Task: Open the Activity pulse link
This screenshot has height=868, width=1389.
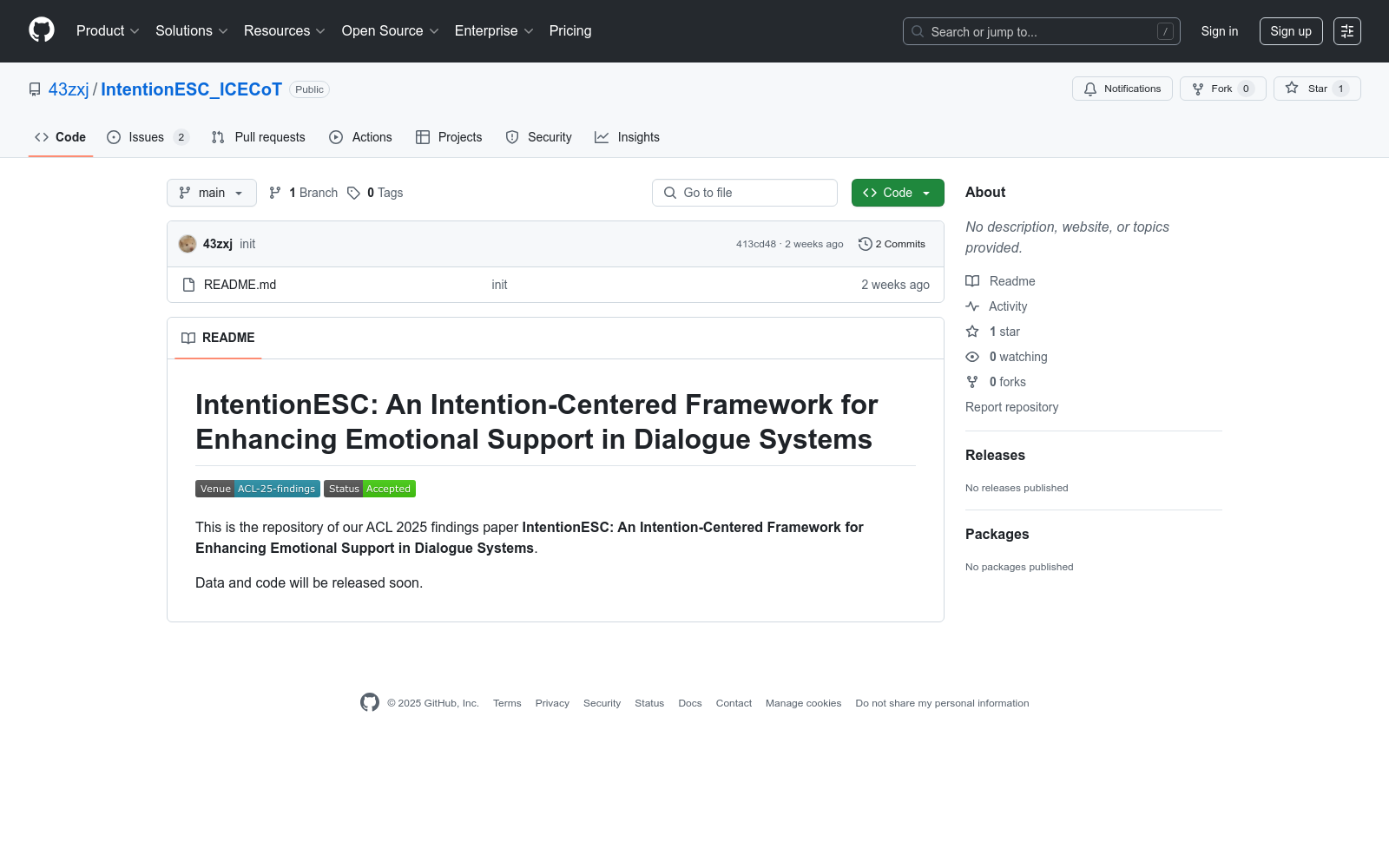Action: (1007, 306)
